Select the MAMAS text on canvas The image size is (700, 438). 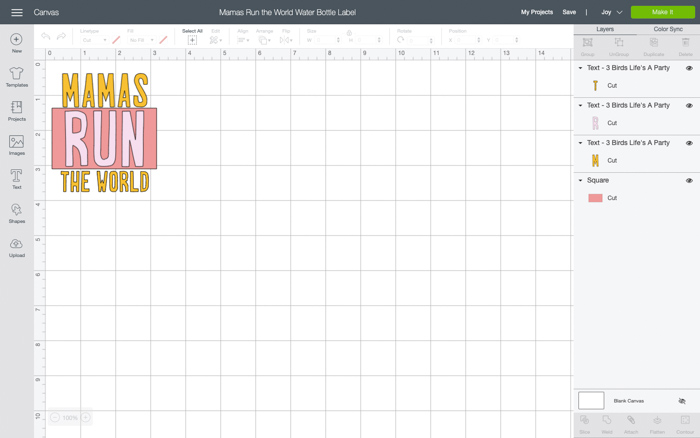pos(105,90)
